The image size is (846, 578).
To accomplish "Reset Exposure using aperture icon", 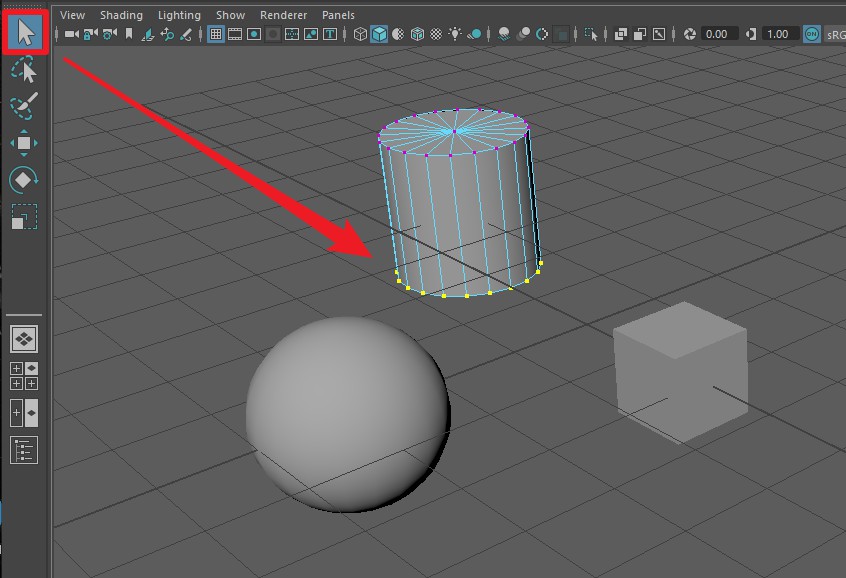I will (x=690, y=35).
